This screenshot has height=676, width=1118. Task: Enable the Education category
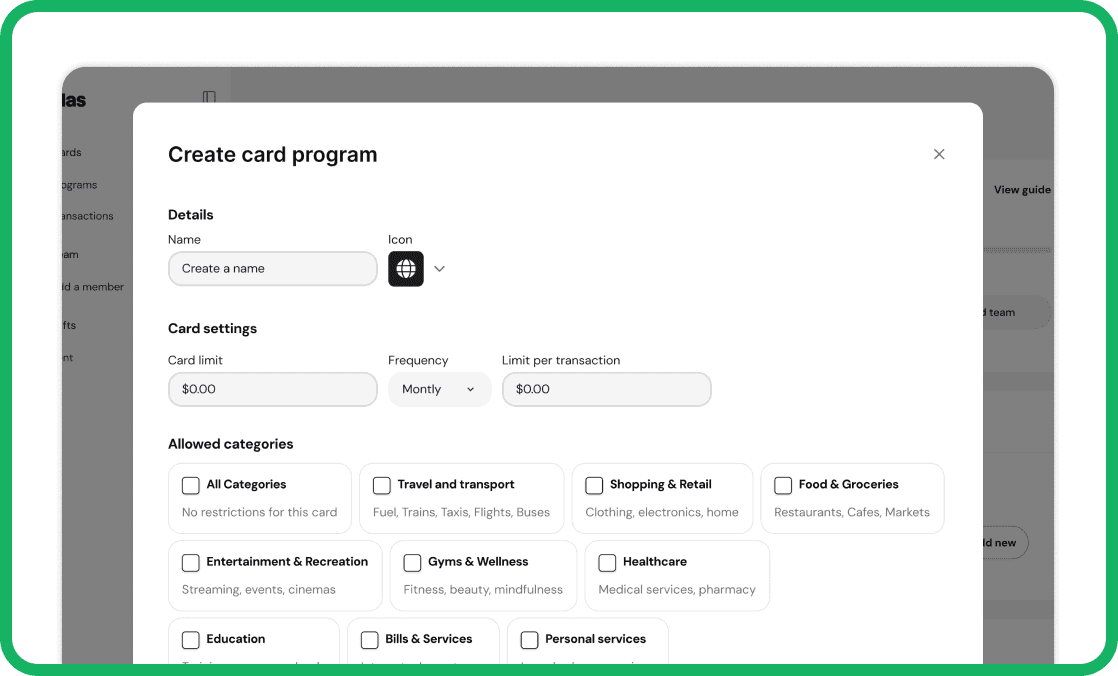tap(190, 639)
